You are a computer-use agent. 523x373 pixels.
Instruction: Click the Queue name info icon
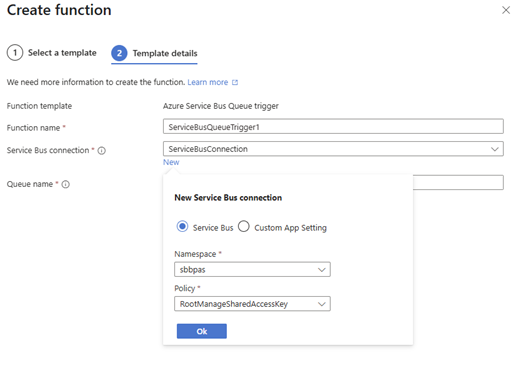click(x=66, y=184)
